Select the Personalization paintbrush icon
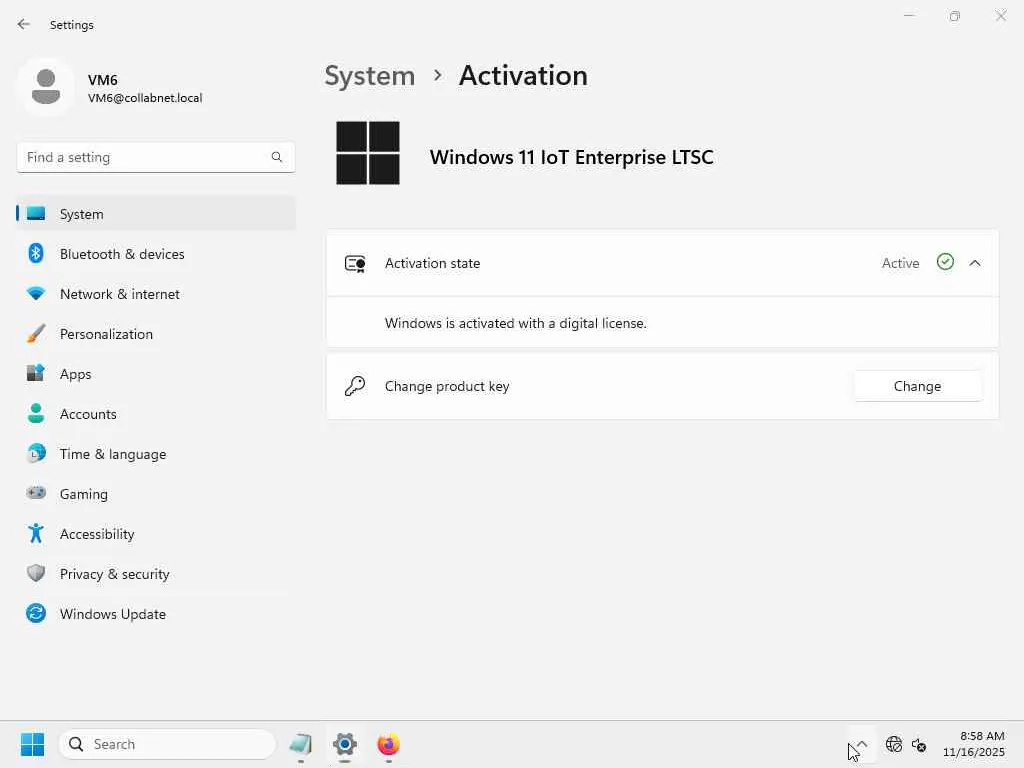This screenshot has width=1024, height=768. pos(36,334)
